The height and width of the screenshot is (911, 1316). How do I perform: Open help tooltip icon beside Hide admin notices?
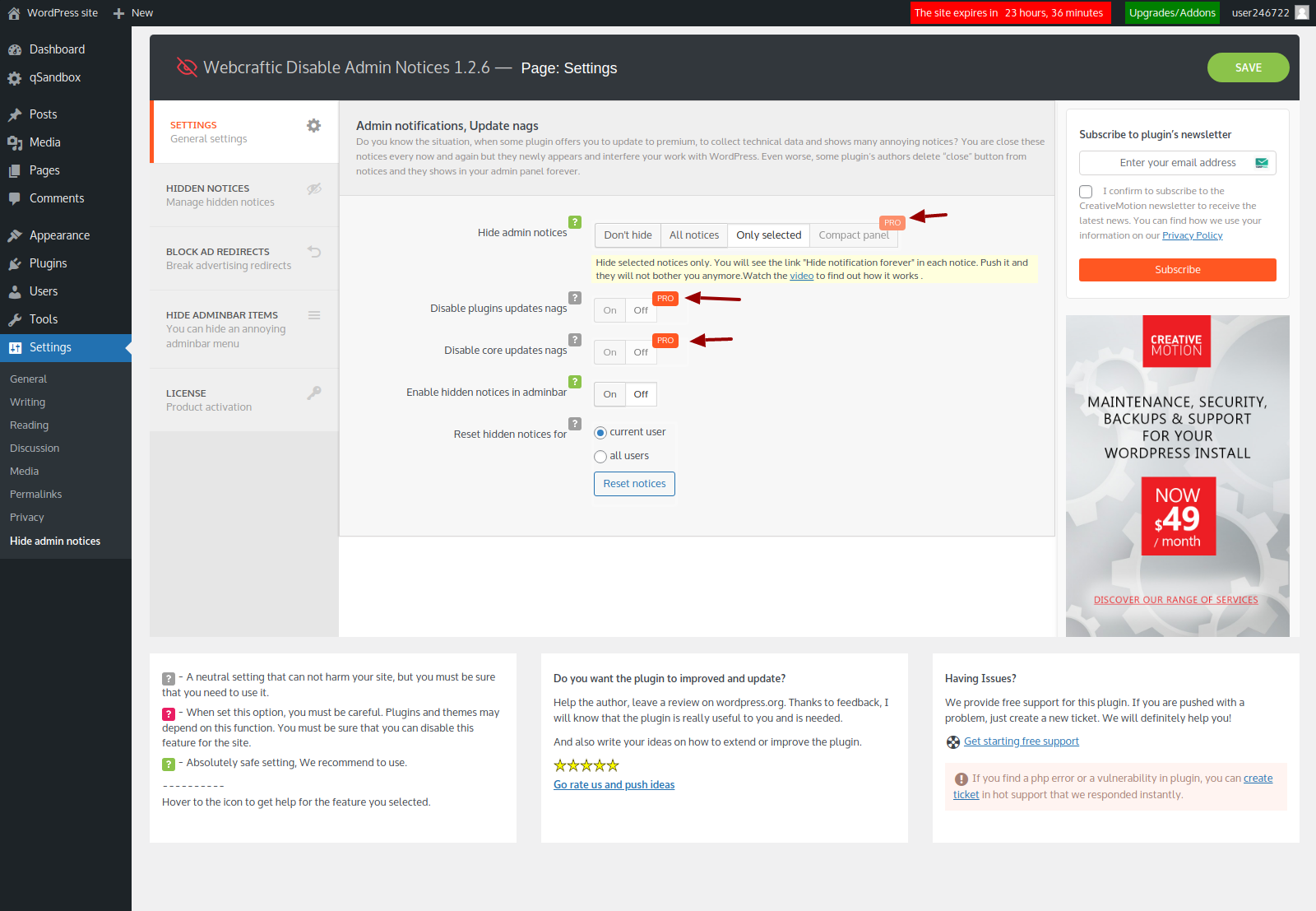[x=574, y=221]
